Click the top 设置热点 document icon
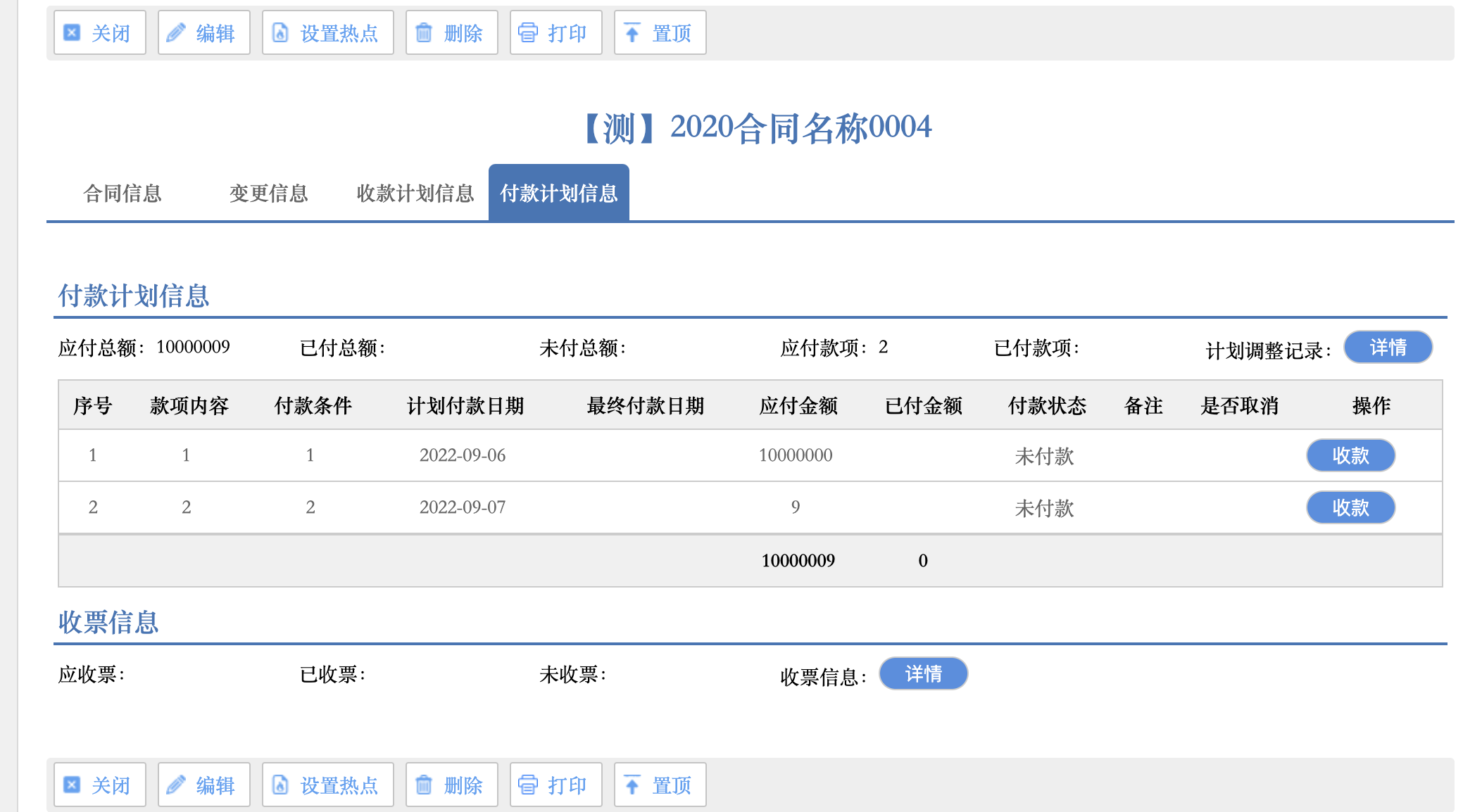 pyautogui.click(x=280, y=32)
